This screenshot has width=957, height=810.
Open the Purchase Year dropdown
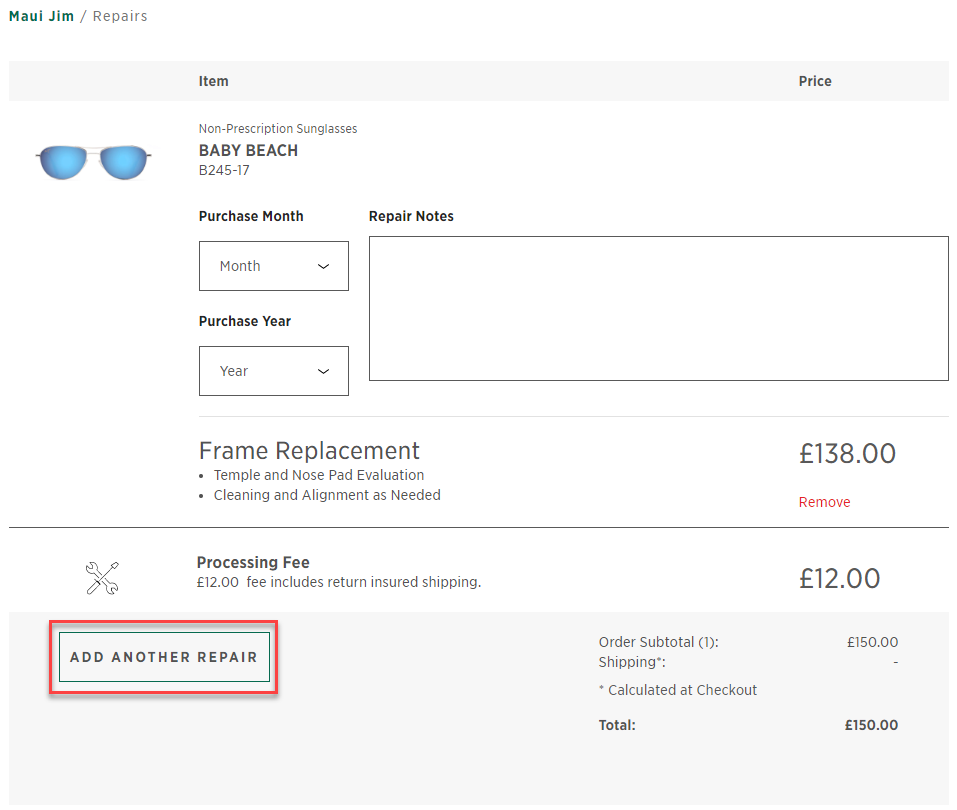coord(273,371)
